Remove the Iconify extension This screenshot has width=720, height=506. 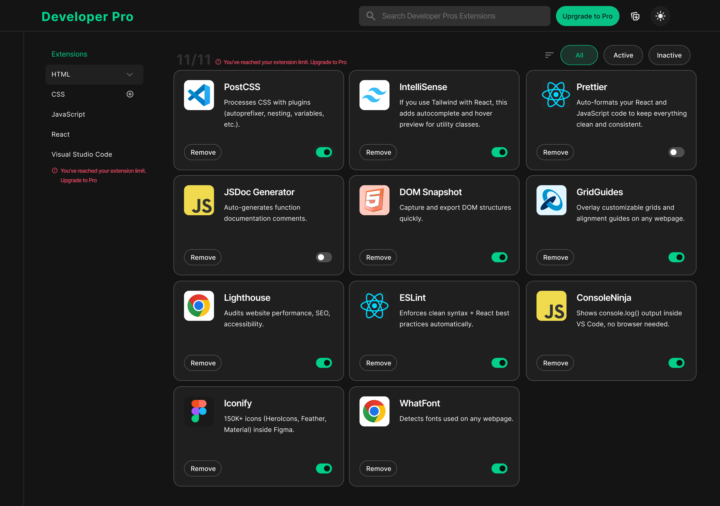click(203, 468)
